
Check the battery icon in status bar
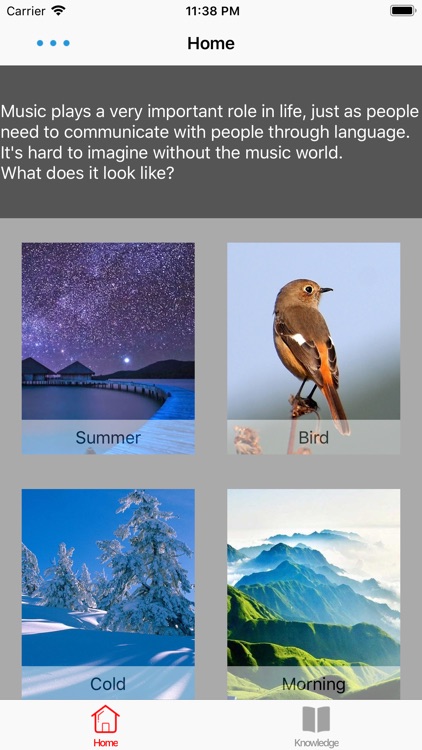[x=403, y=11]
